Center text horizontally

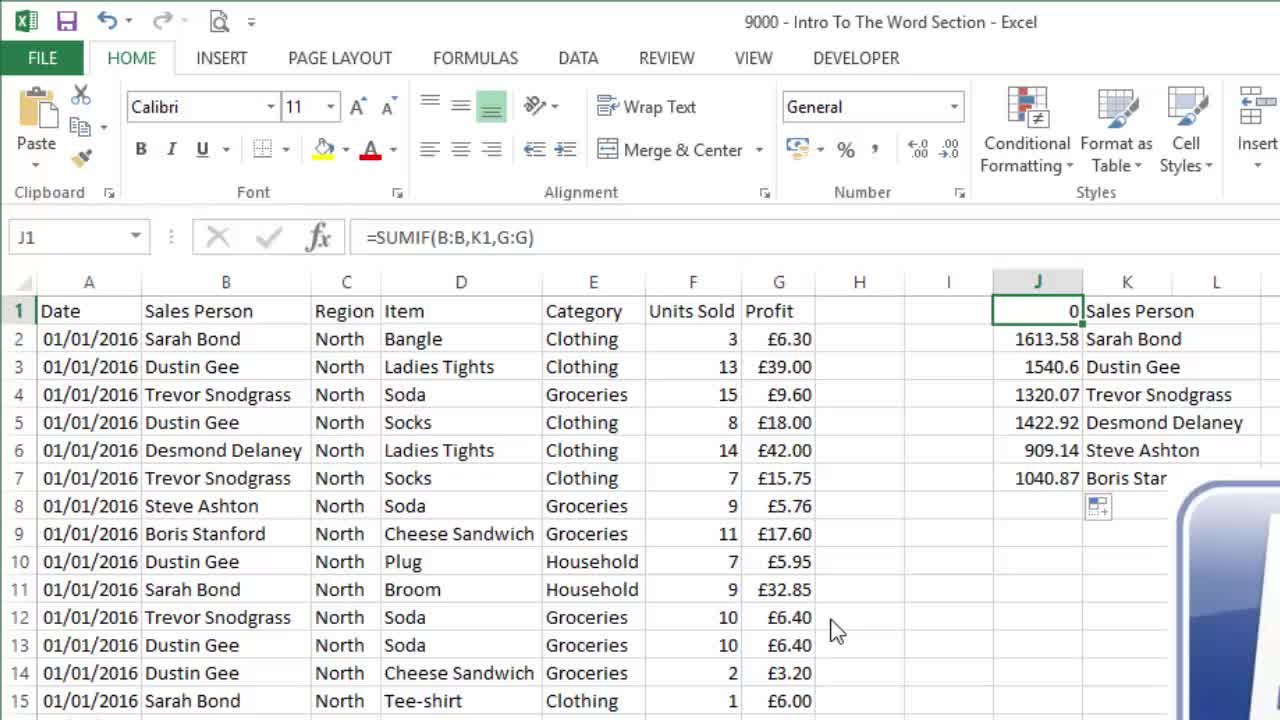tap(461, 149)
